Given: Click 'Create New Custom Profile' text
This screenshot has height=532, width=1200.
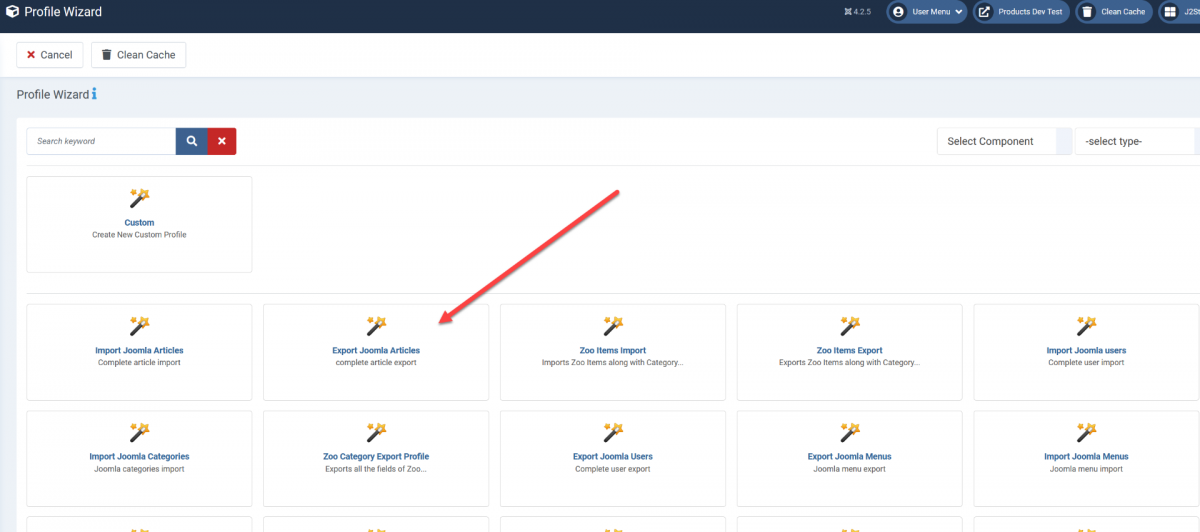Looking at the screenshot, I should (x=139, y=235).
